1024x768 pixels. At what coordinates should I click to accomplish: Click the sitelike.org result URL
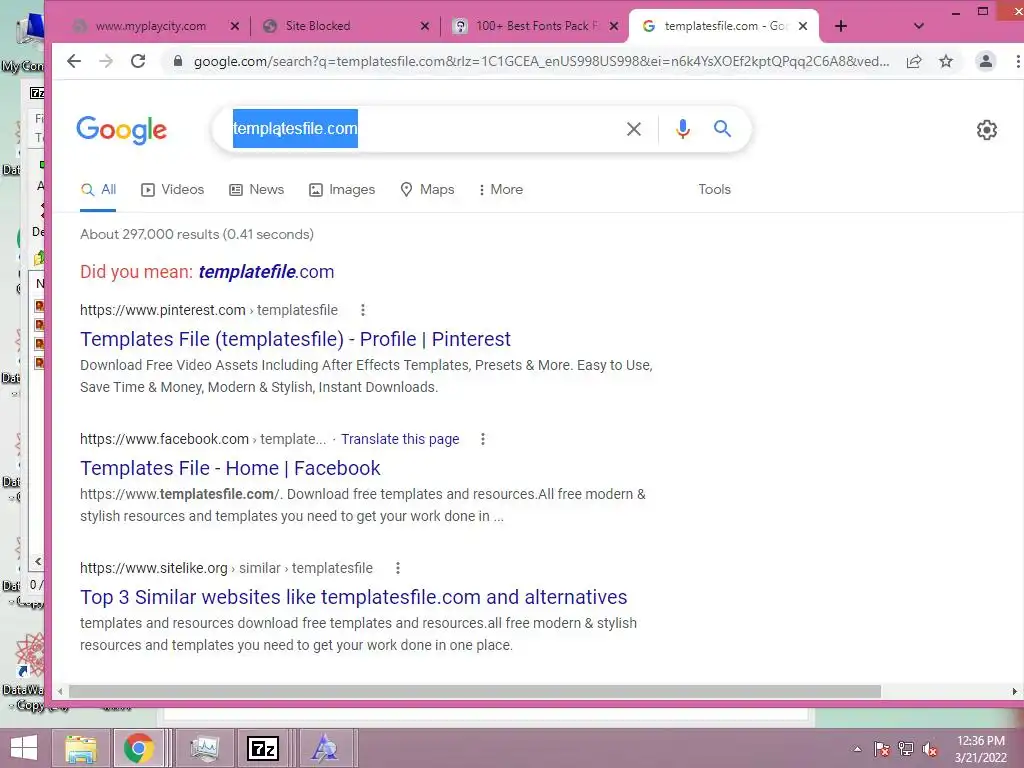pos(226,568)
